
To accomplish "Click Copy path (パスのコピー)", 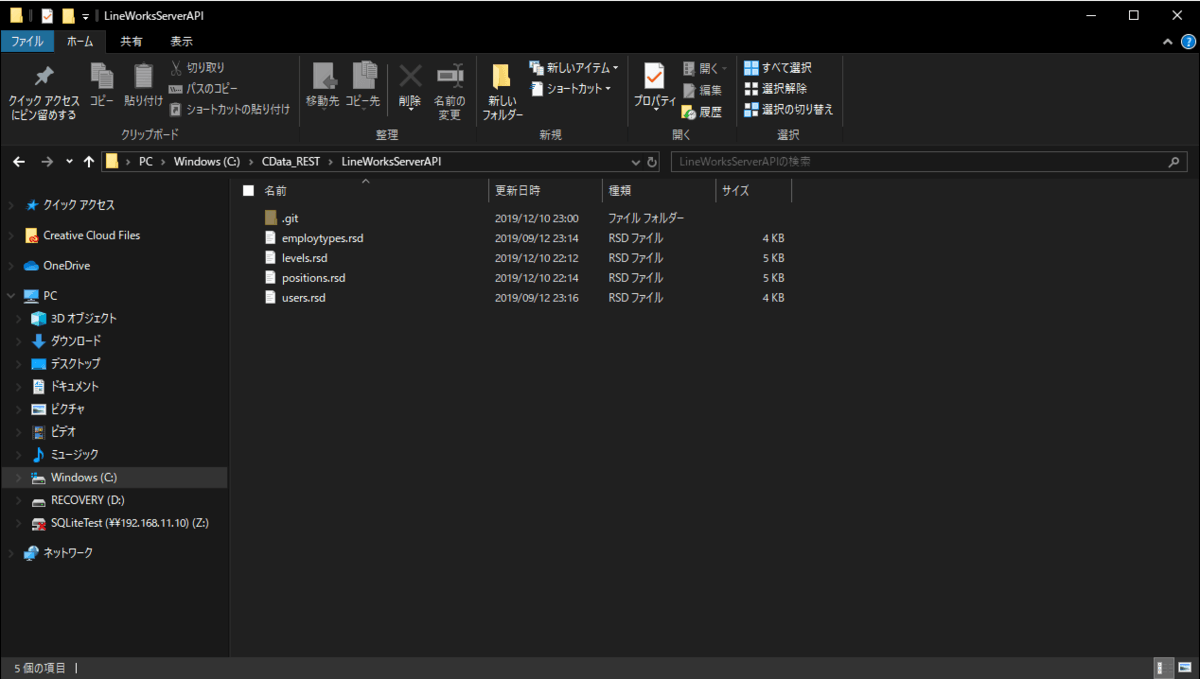I will (x=204, y=89).
